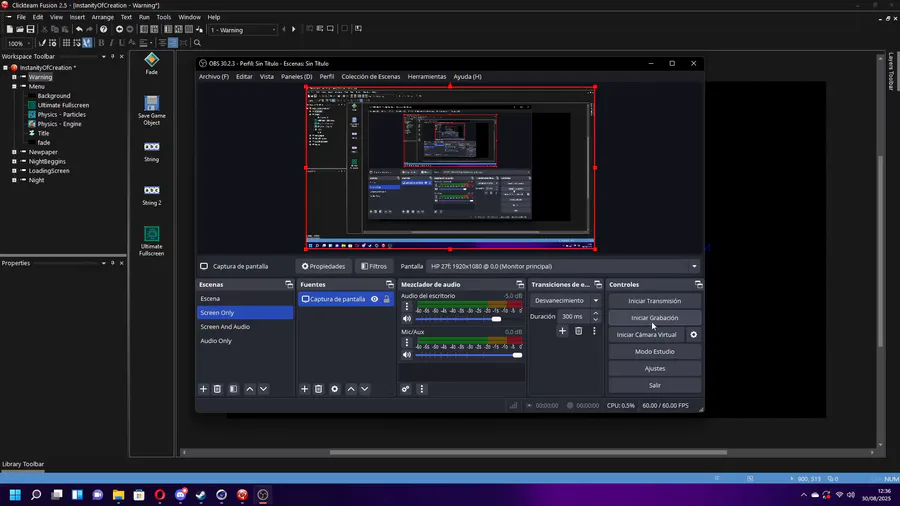This screenshot has width=900, height=506.
Task: Expand the NightBeggins tree node
Action: click(x=14, y=161)
